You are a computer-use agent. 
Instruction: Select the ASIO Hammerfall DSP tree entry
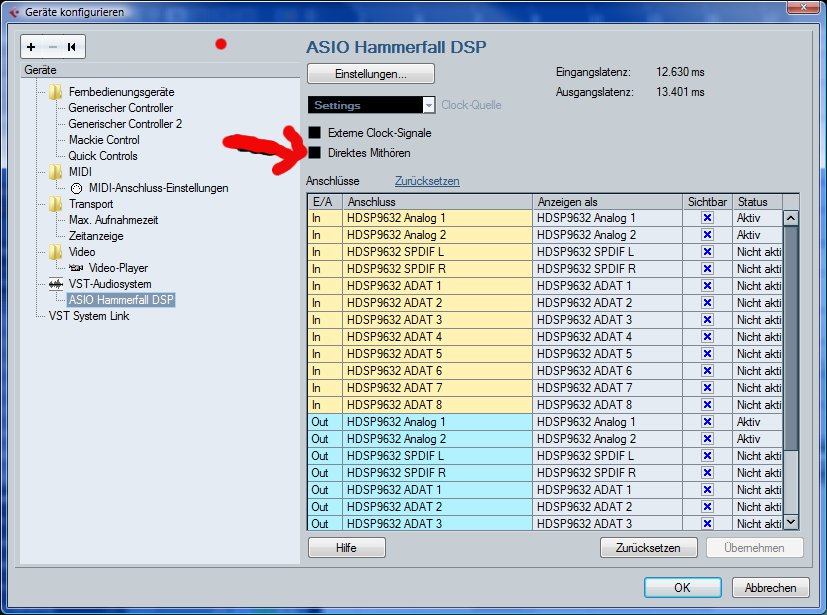121,300
